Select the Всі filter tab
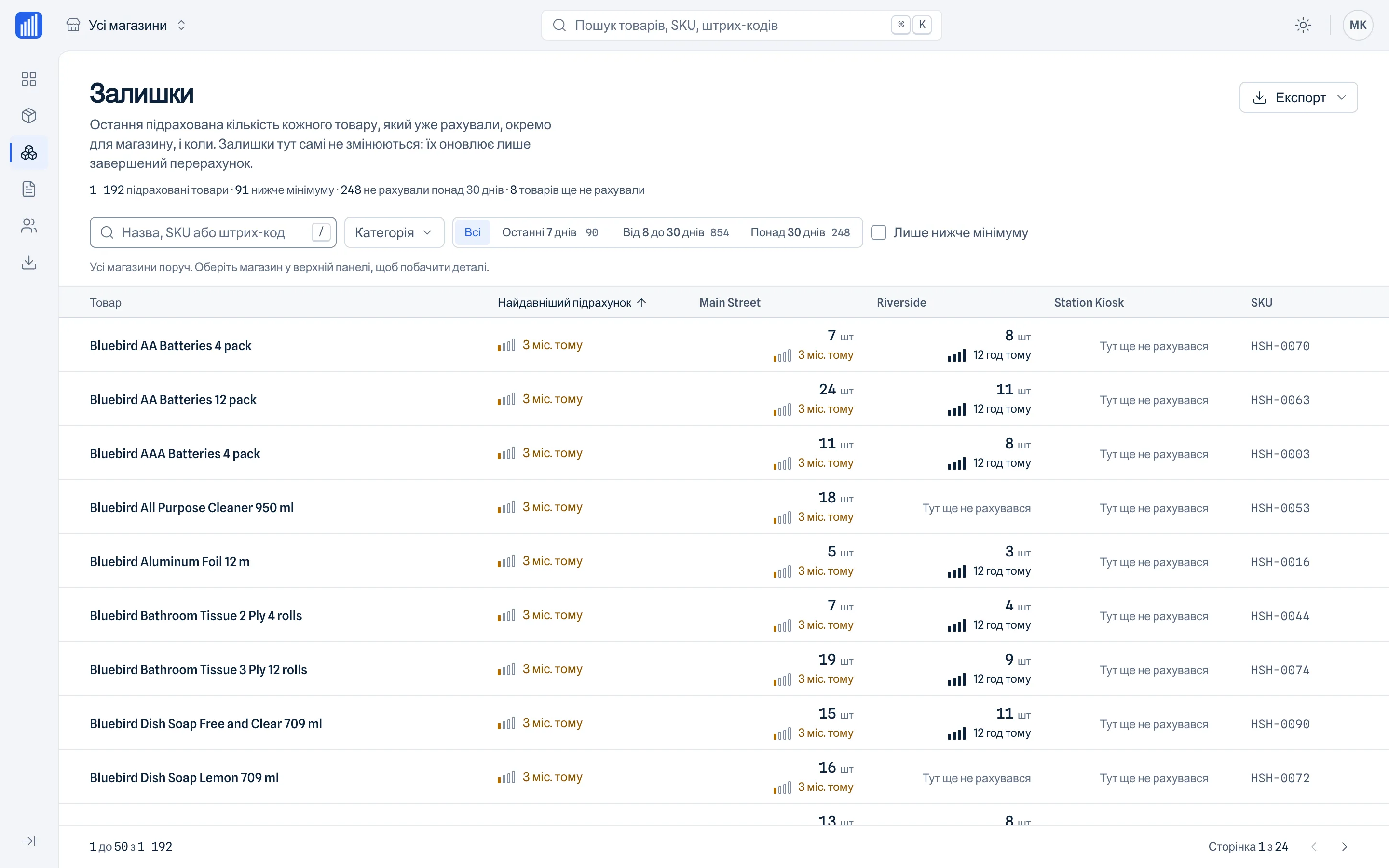 tap(472, 232)
